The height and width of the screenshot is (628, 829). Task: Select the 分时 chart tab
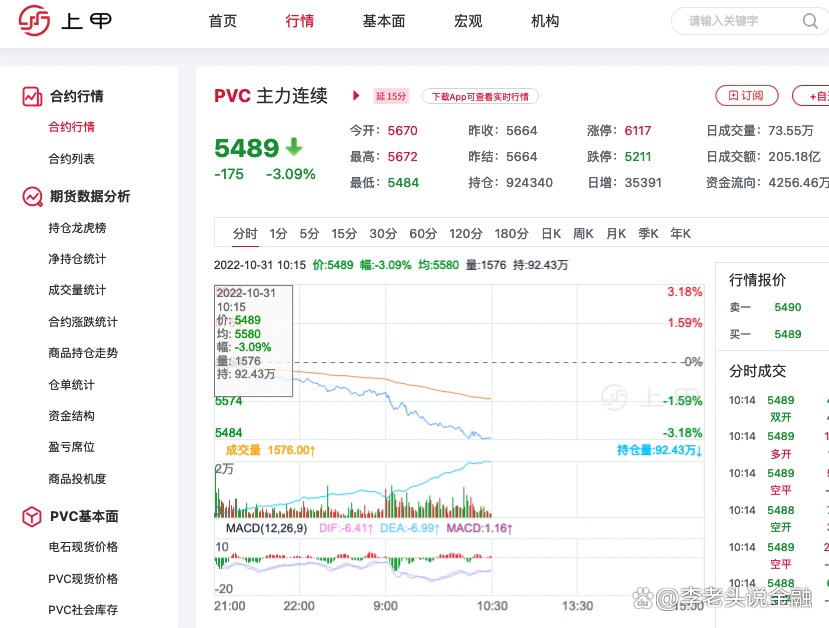tap(245, 234)
